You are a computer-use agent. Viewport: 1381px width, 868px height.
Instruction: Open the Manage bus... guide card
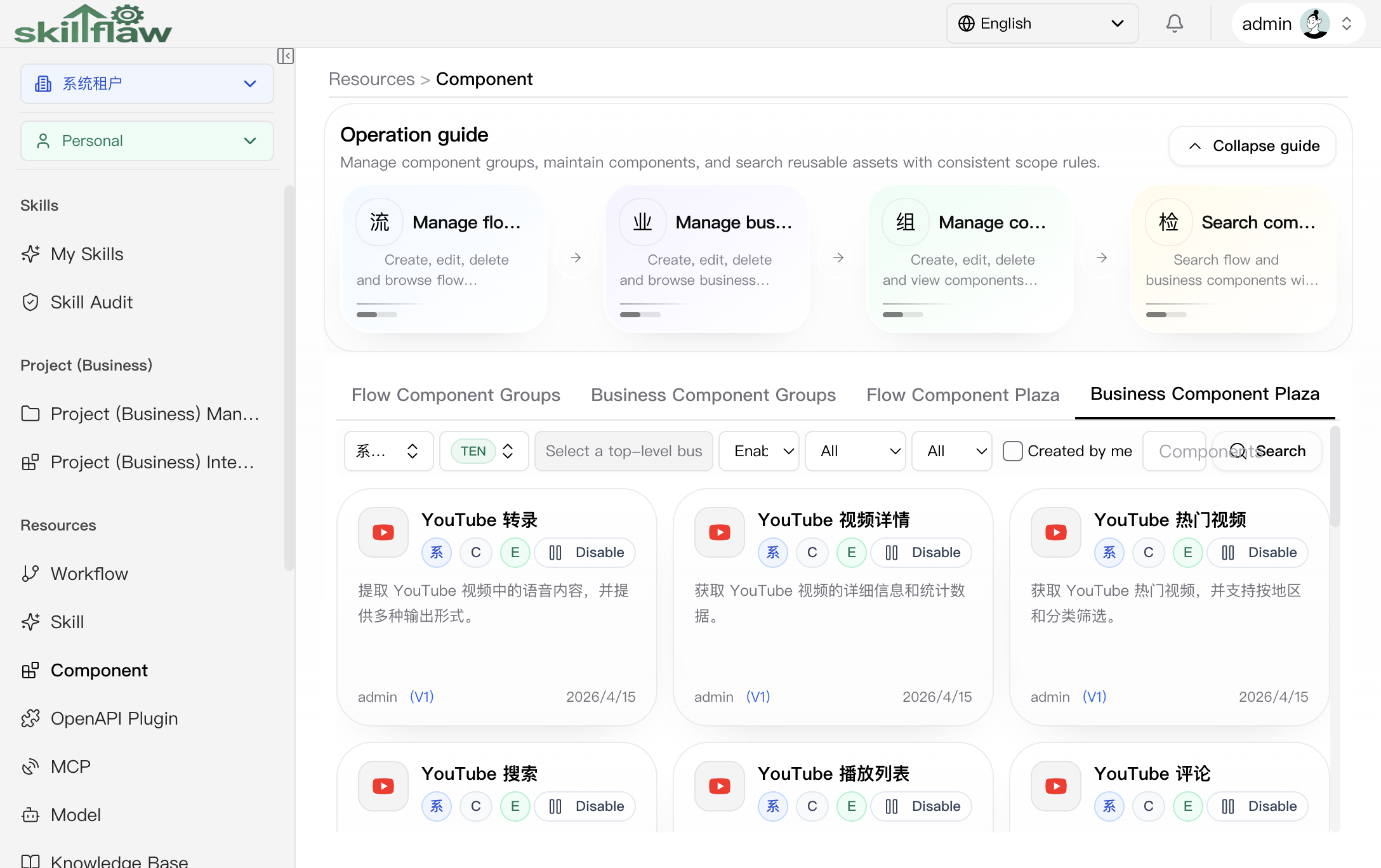pyautogui.click(x=707, y=259)
